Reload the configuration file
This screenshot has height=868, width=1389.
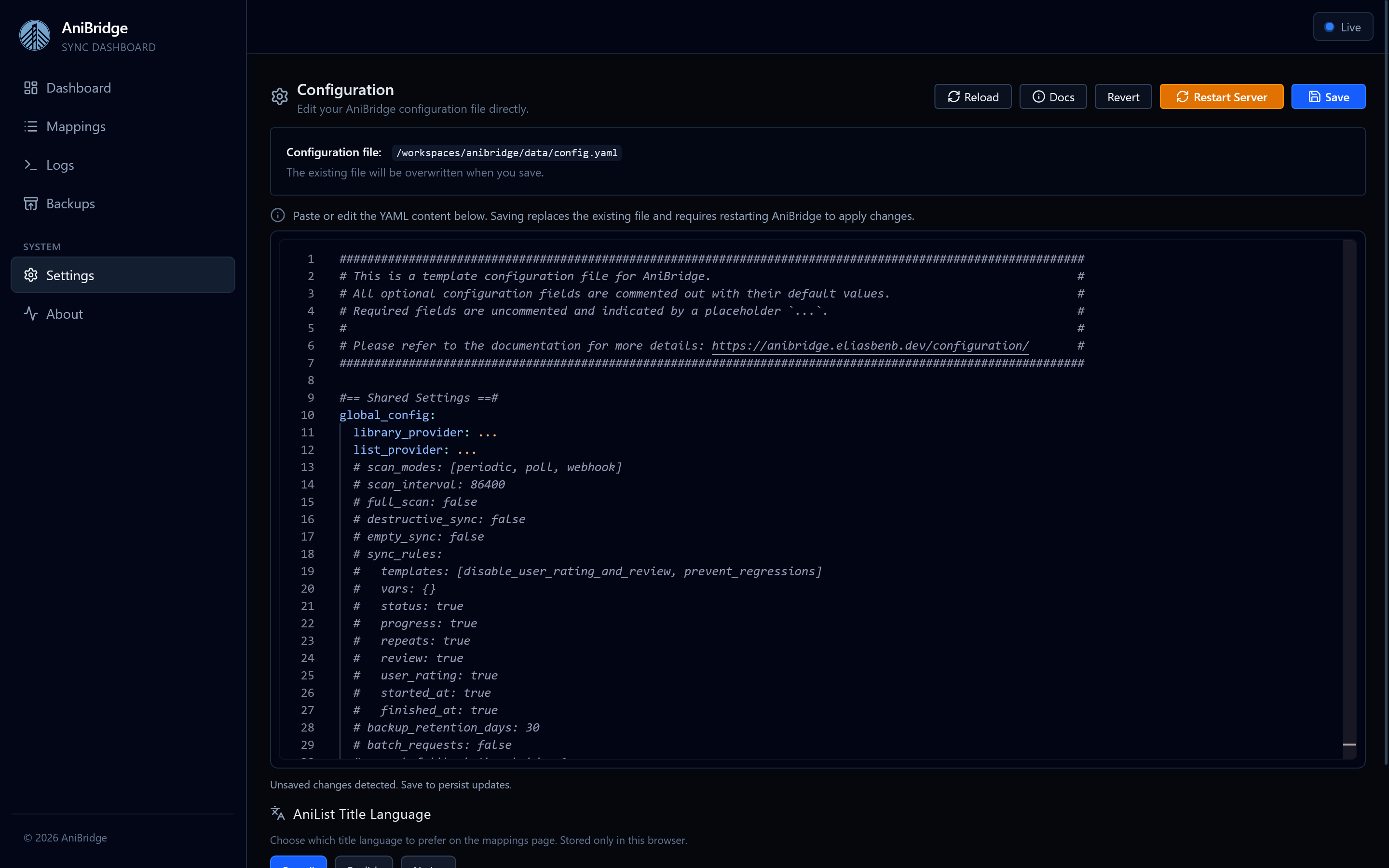pyautogui.click(x=972, y=97)
